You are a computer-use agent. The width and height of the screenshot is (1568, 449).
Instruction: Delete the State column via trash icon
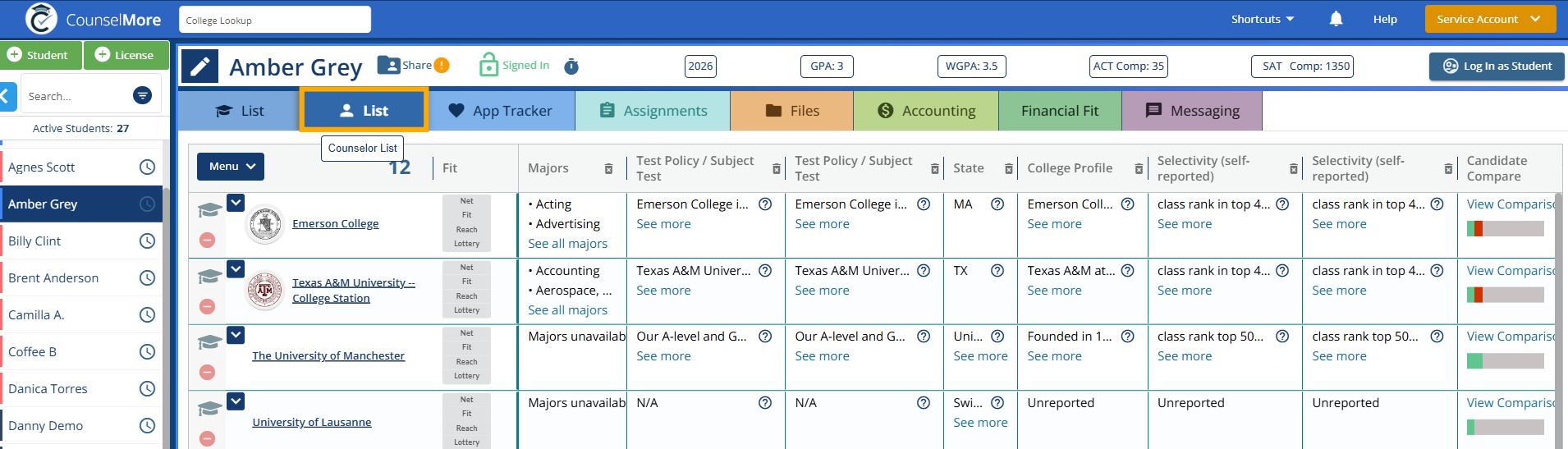click(x=1009, y=168)
